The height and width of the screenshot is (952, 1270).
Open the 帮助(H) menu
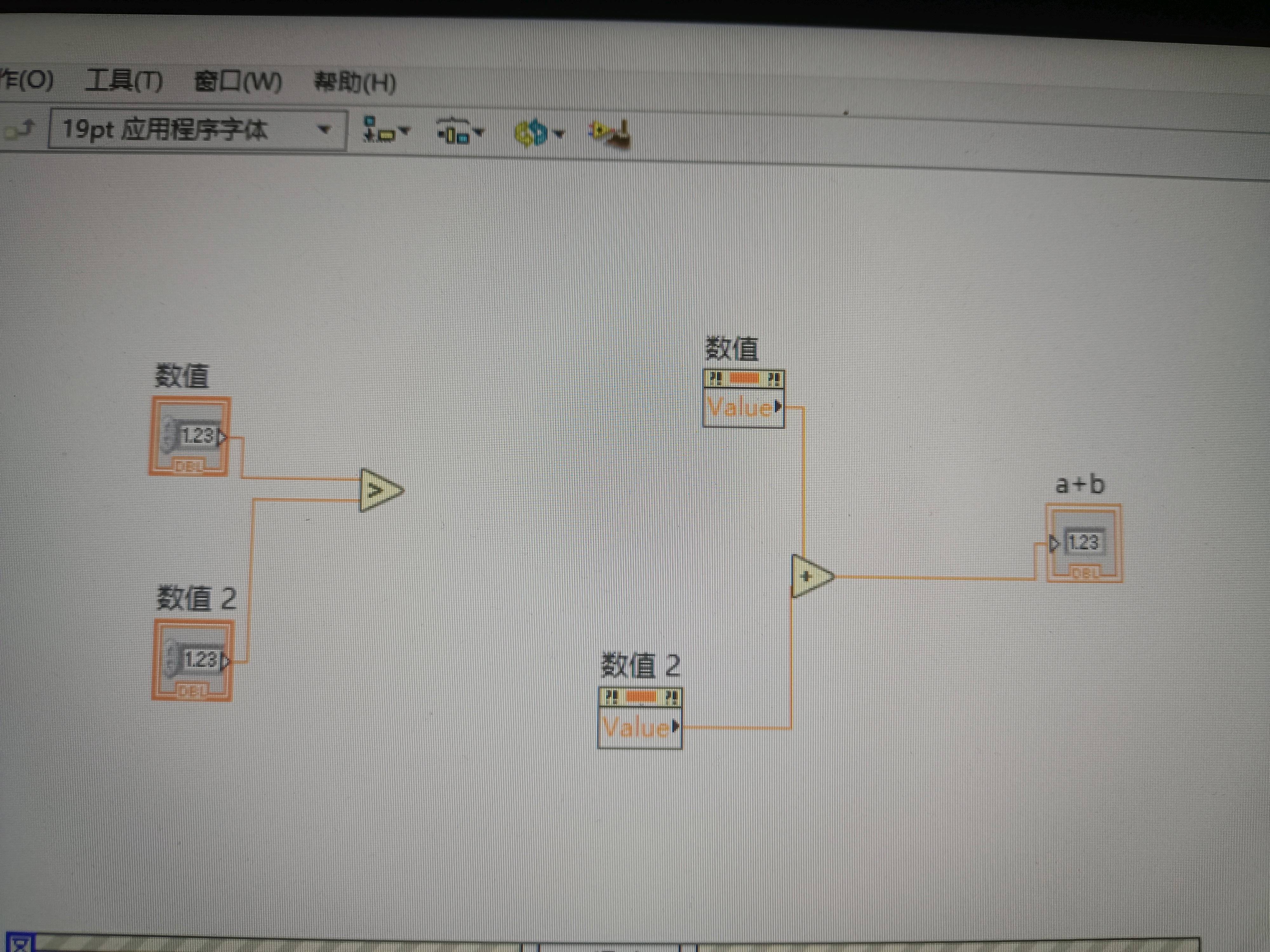click(355, 83)
